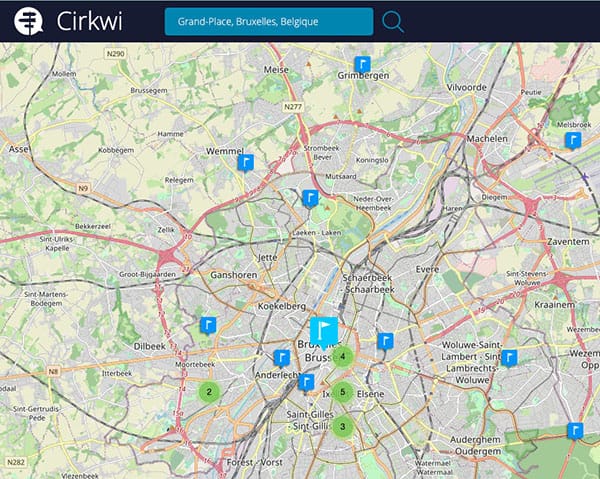Select the flag marker below Wemmel

[246, 162]
